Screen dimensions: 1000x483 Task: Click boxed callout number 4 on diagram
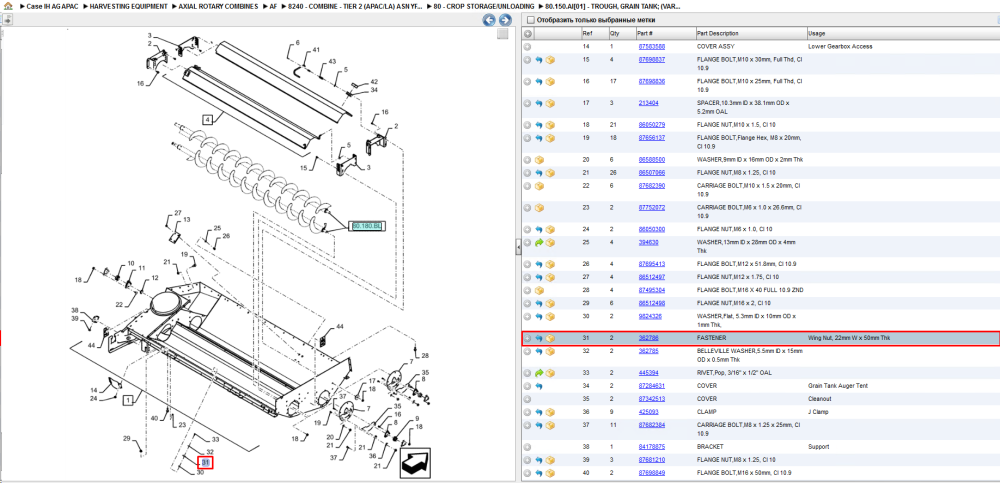coord(207,119)
